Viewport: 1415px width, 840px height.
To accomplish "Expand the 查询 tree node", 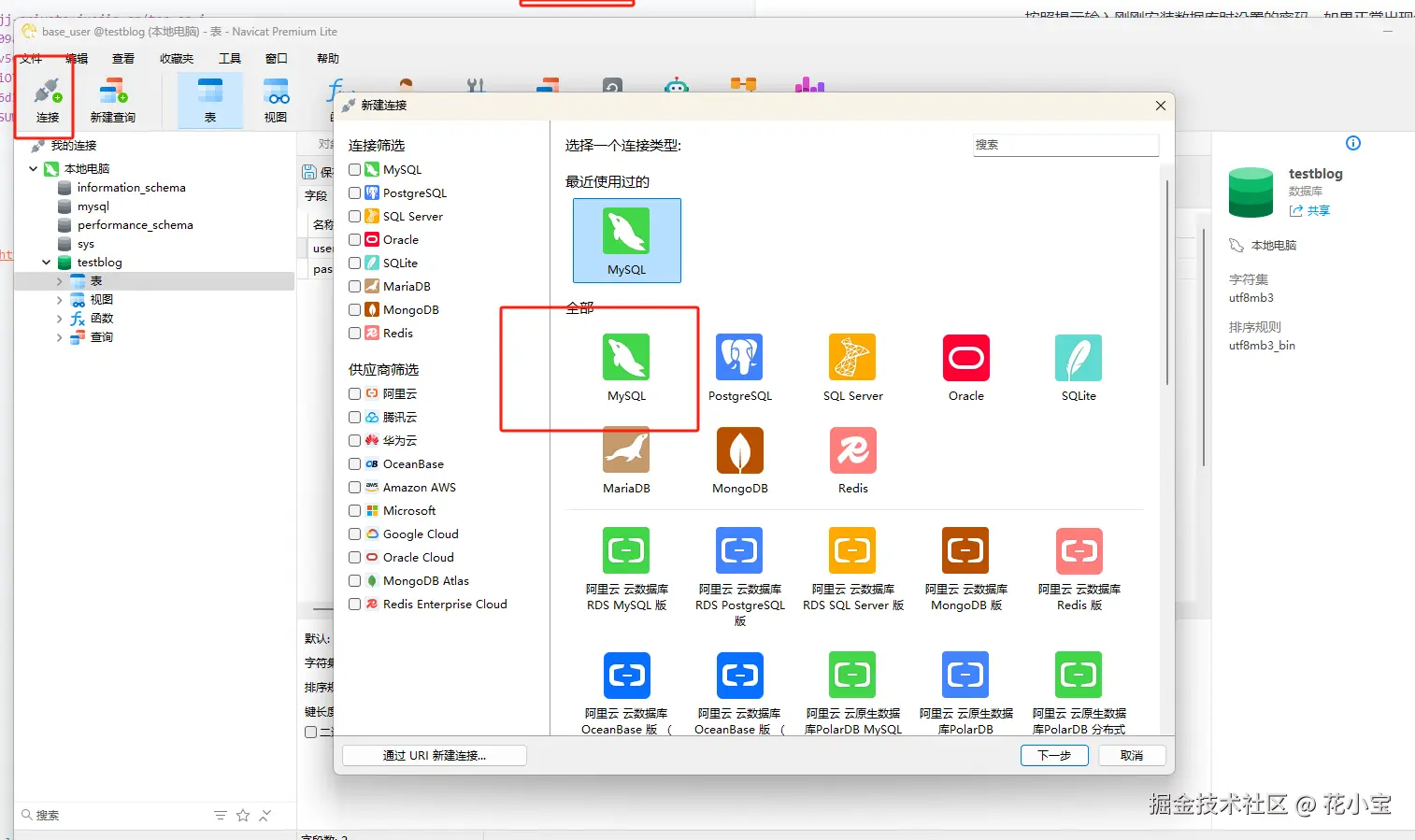I will (x=60, y=337).
